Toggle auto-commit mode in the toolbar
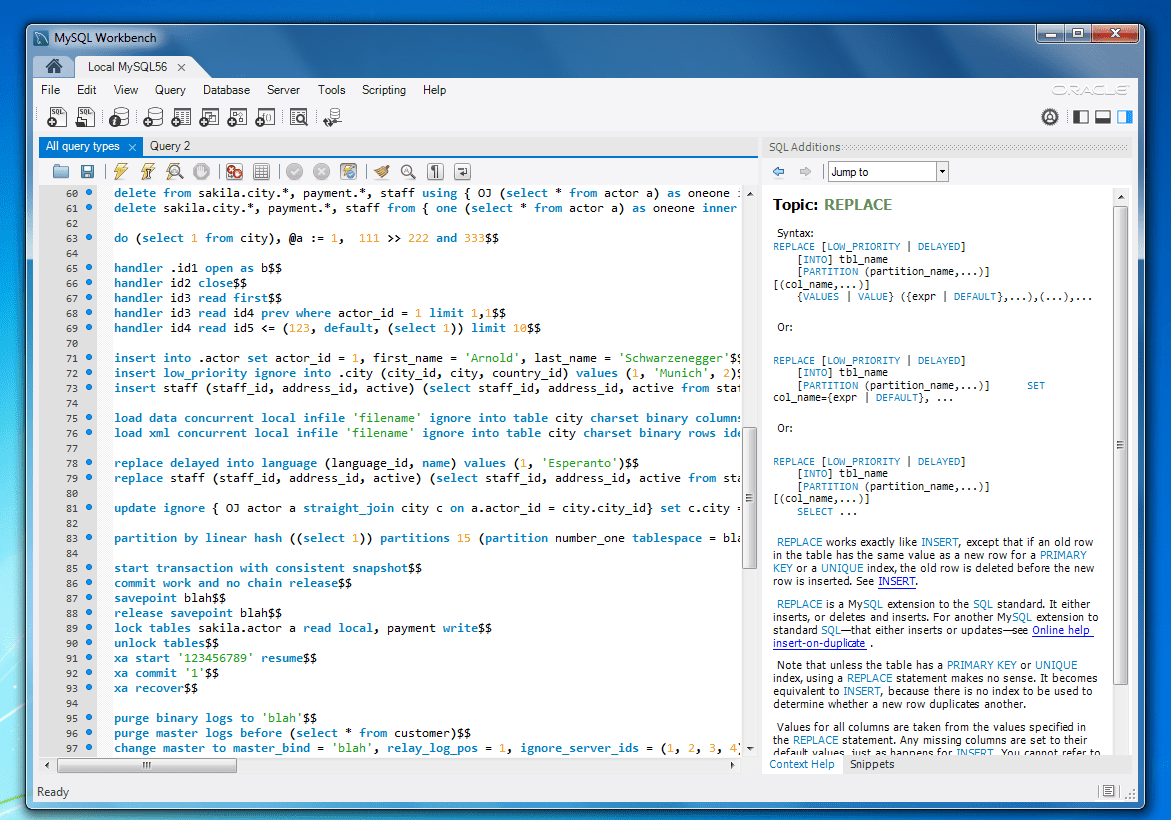Screen dimensions: 1171x820 [348, 171]
